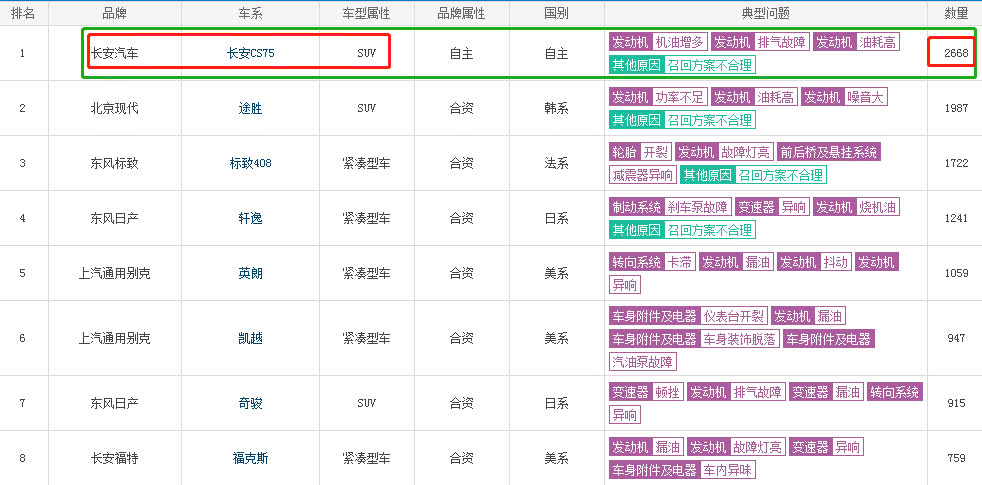Select the 轮胎 开裂 issue tag

pyautogui.click(x=640, y=152)
